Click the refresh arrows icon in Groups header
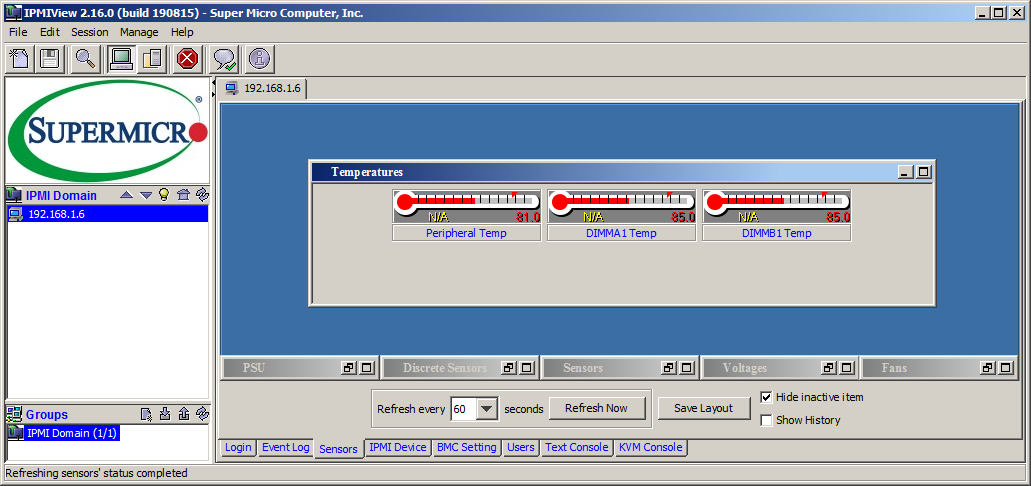 (203, 414)
